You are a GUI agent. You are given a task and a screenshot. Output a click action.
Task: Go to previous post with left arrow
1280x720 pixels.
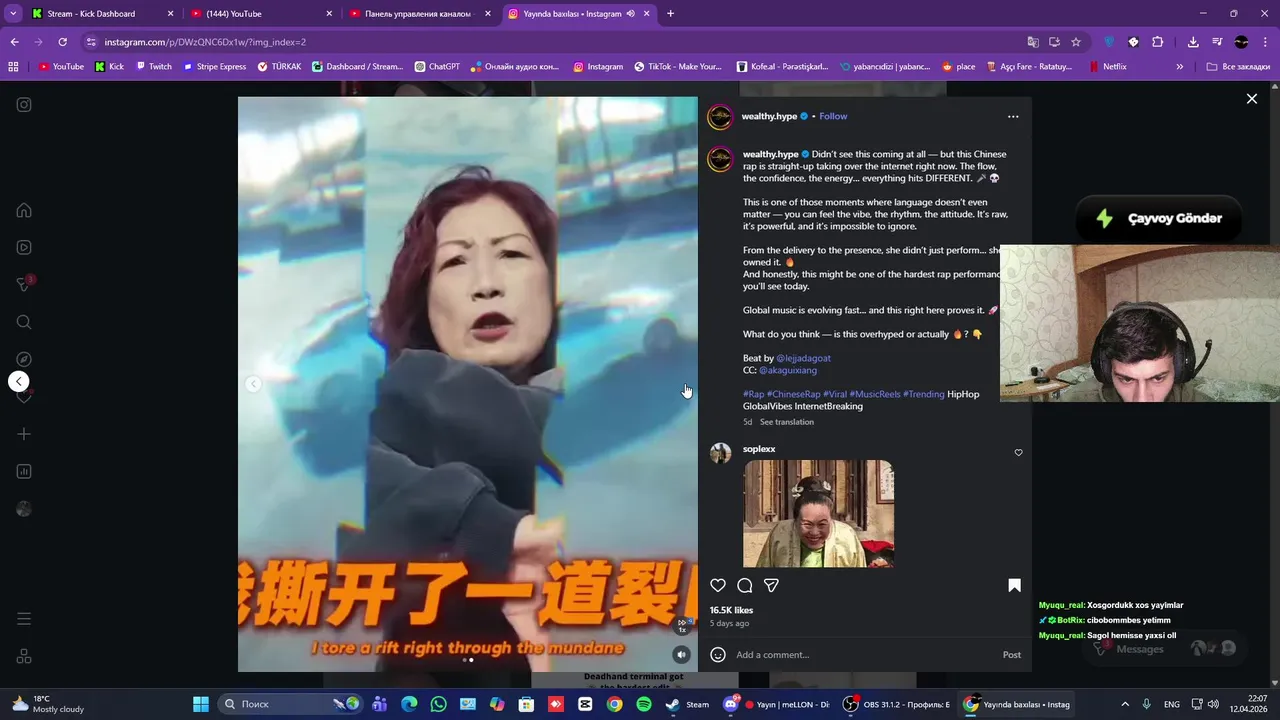[18, 381]
